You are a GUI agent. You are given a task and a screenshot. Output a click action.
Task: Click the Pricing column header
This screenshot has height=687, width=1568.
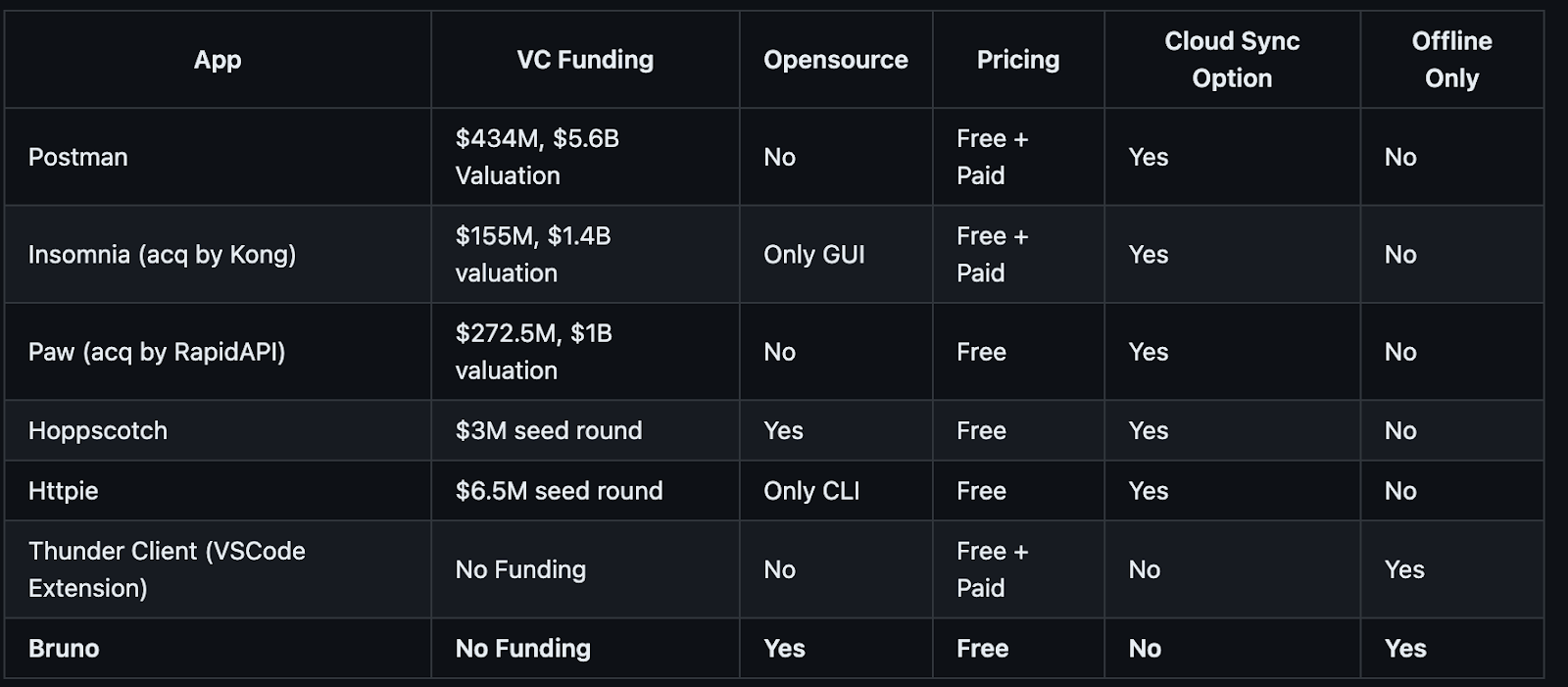coord(1018,60)
